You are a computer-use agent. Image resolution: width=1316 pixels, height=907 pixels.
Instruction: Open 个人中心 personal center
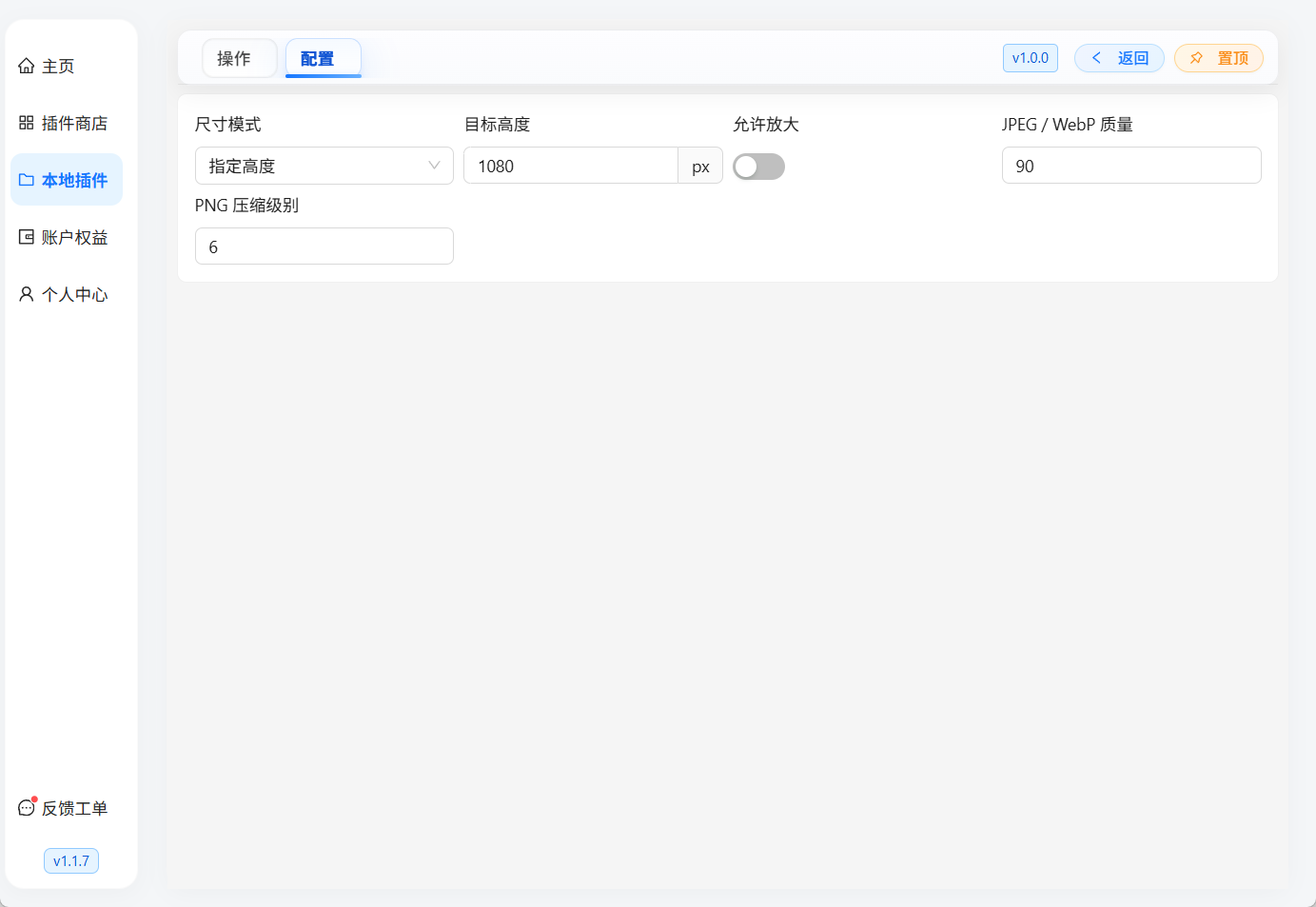tap(66, 294)
